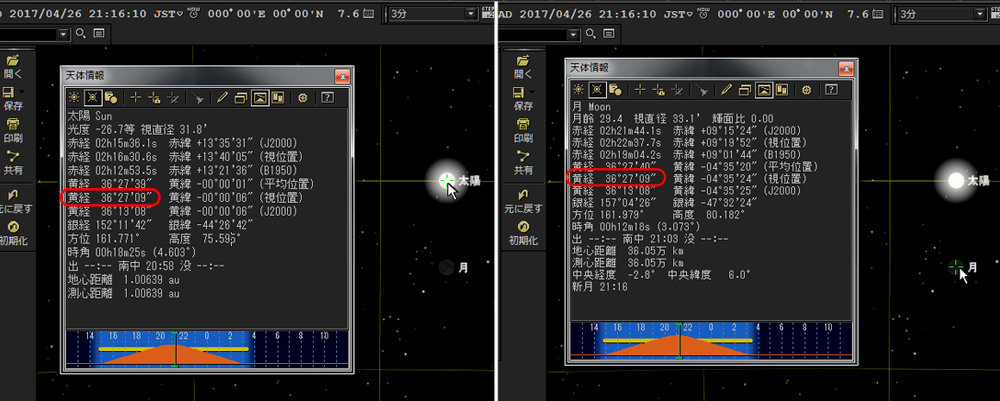Image resolution: width=1000 pixels, height=401 pixels.
Task: Click the 初期化 (Reset) icon in left window
Action: click(x=13, y=234)
